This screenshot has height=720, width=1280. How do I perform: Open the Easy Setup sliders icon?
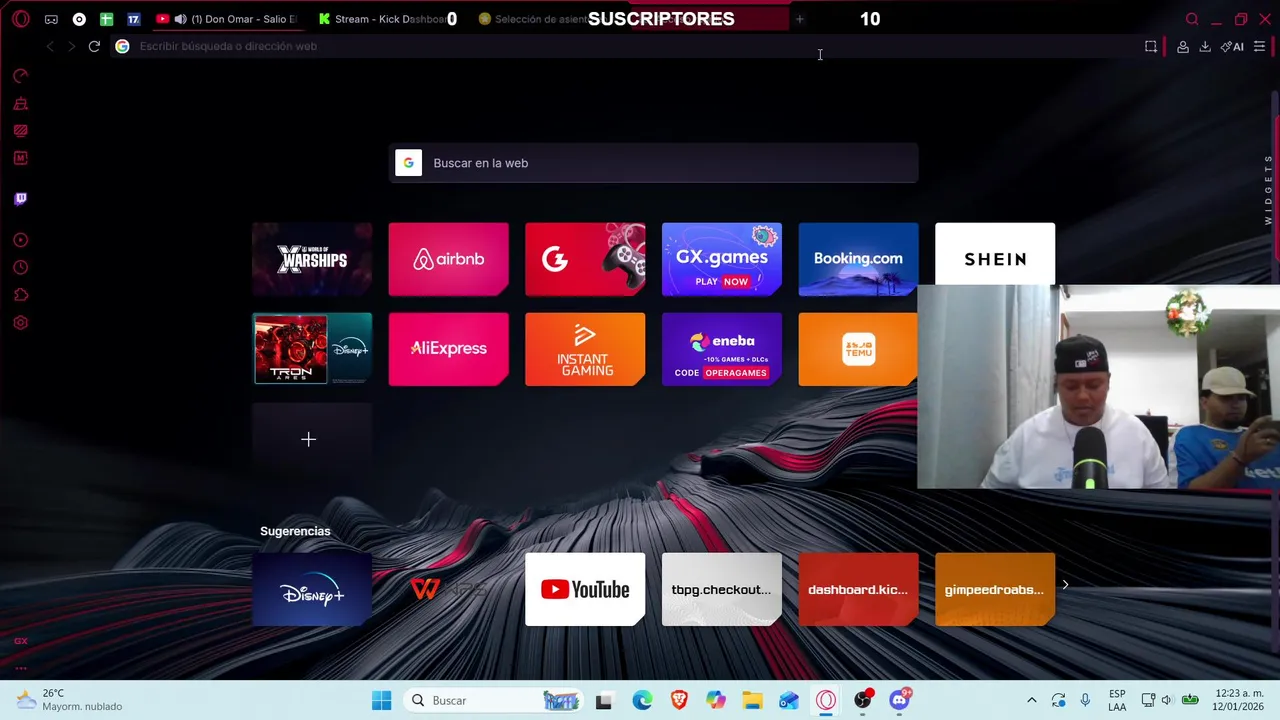(1260, 46)
